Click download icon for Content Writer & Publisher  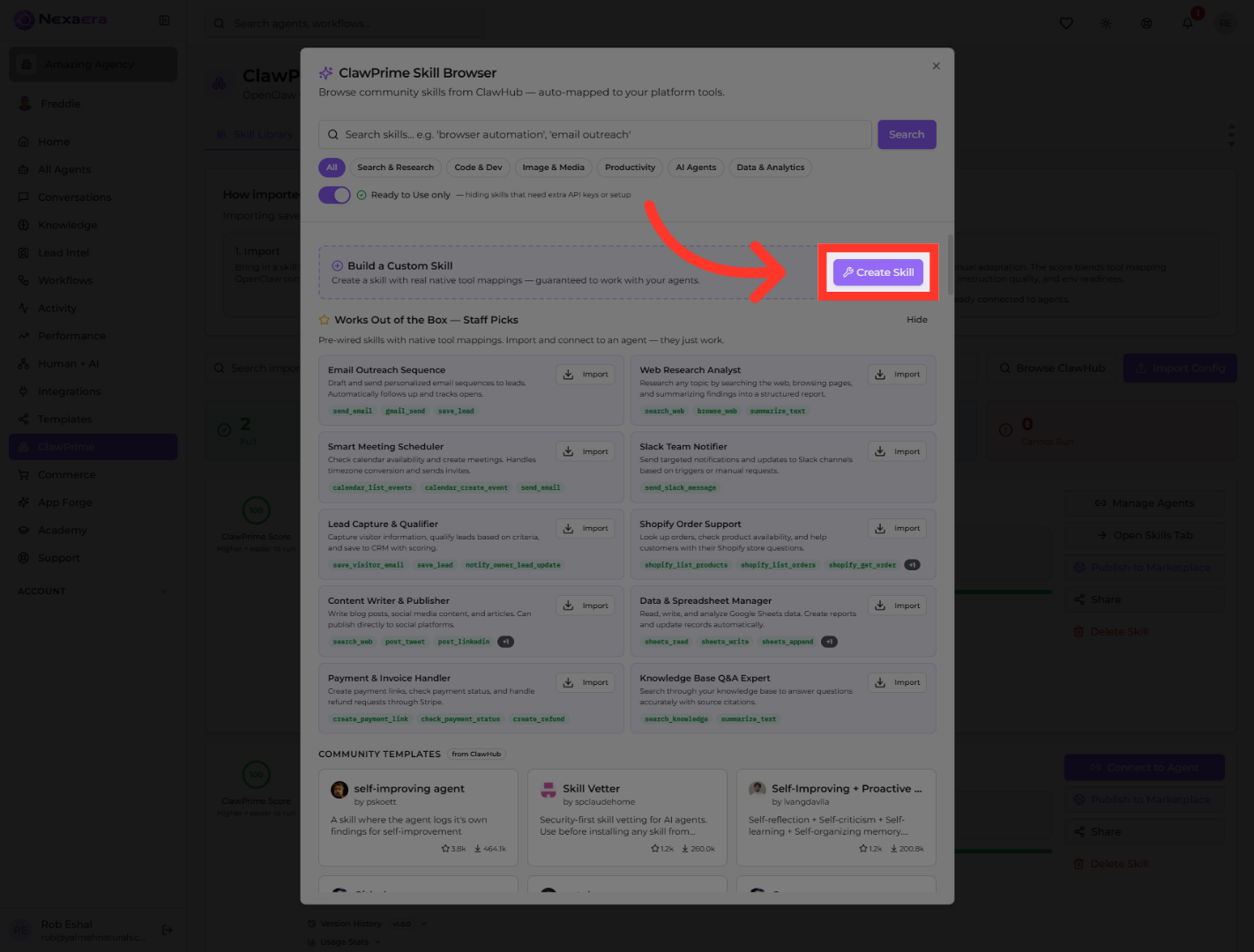[569, 606]
